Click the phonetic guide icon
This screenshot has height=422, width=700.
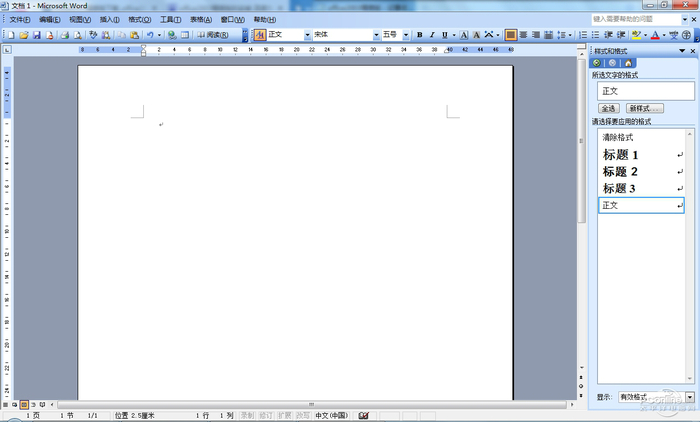(x=674, y=35)
